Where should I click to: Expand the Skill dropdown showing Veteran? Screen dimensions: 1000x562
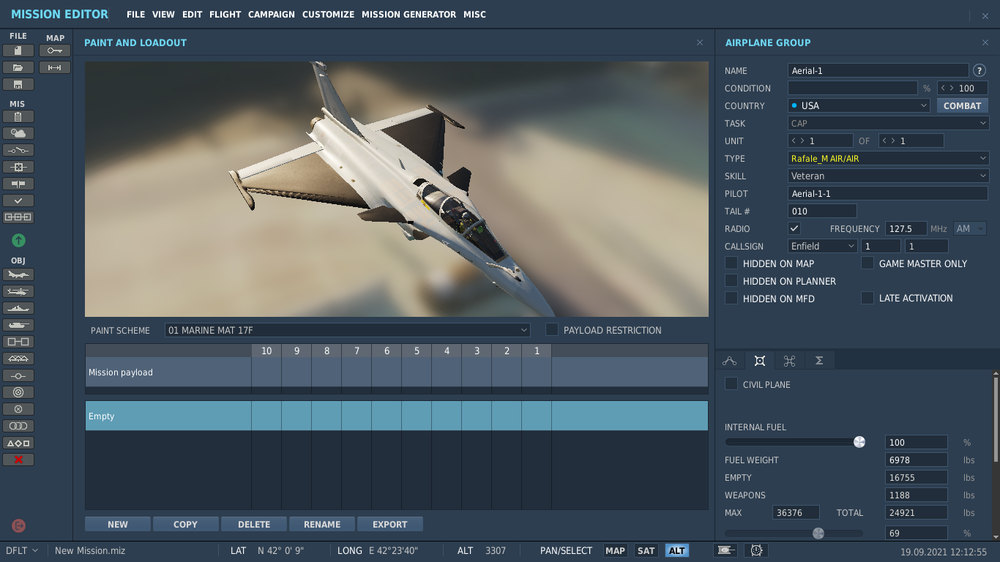(888, 176)
